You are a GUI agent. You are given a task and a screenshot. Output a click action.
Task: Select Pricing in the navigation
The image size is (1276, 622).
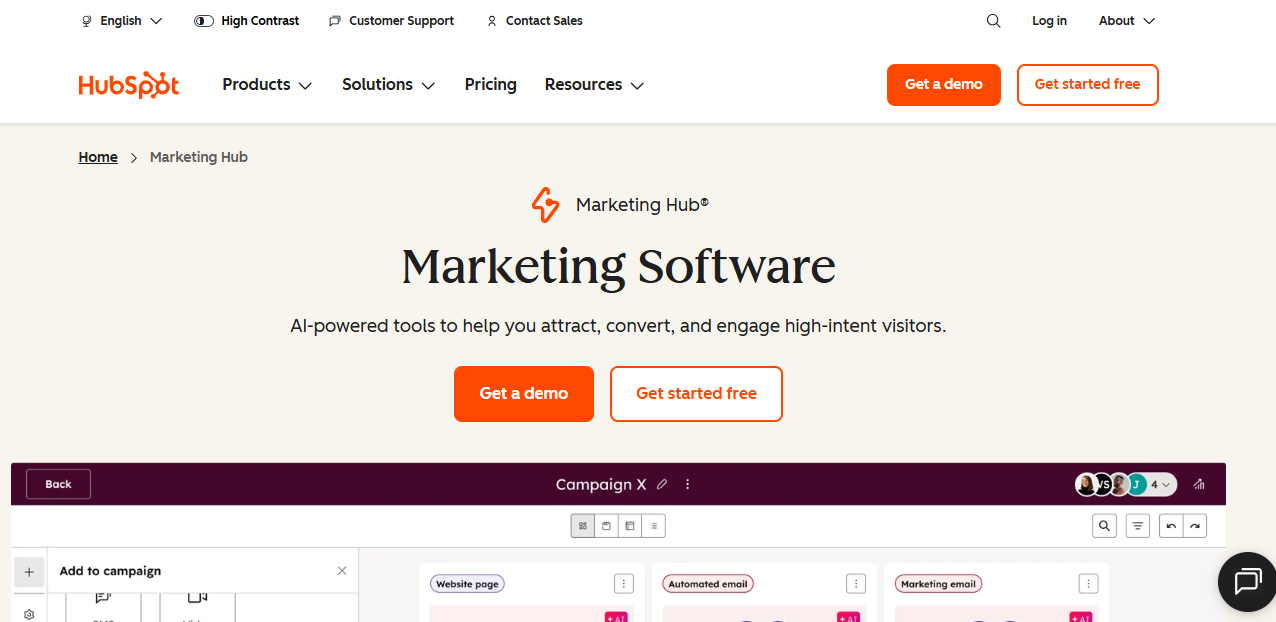pyautogui.click(x=490, y=85)
